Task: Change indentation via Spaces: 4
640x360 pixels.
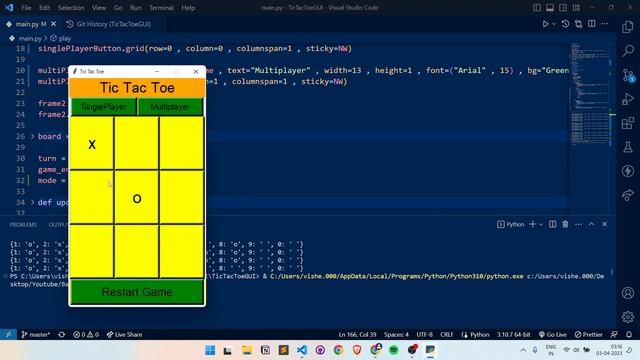Action: 396,334
